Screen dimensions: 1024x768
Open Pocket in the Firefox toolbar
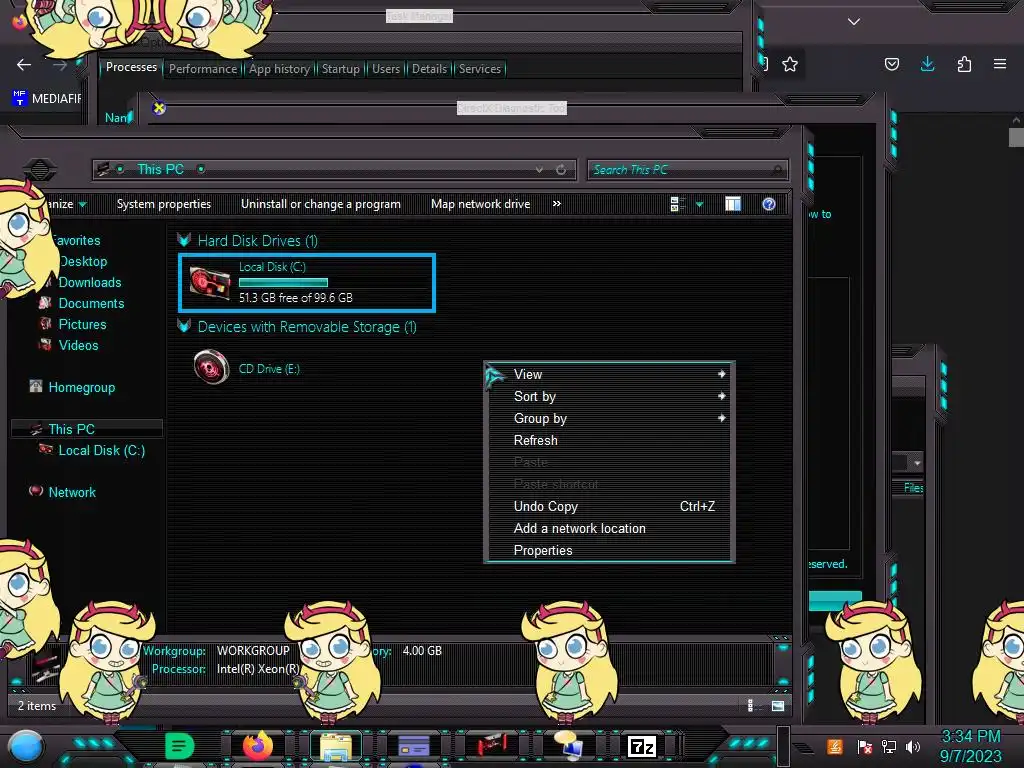click(x=891, y=64)
